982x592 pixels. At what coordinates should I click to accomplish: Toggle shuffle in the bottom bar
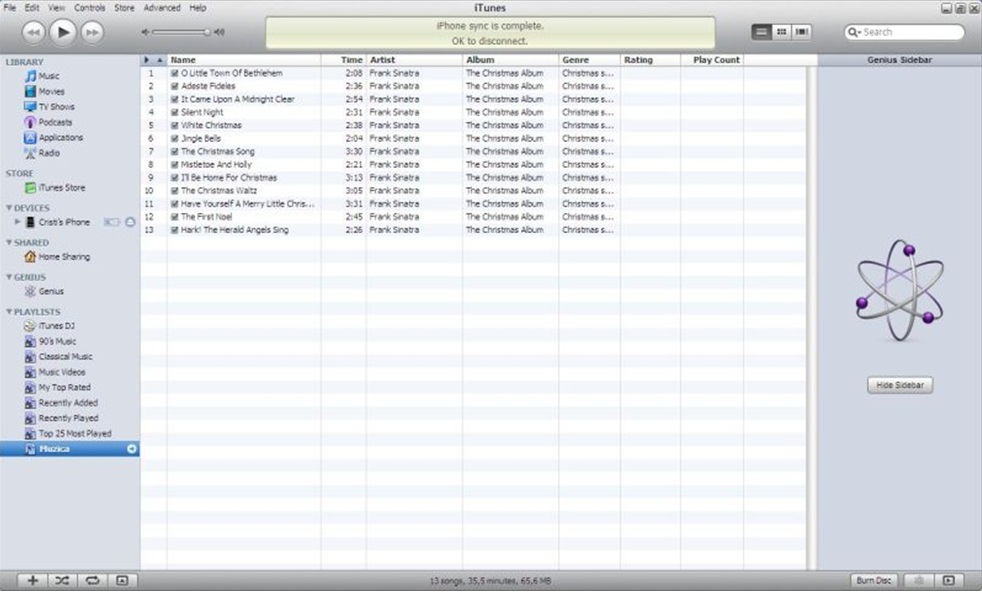point(62,580)
